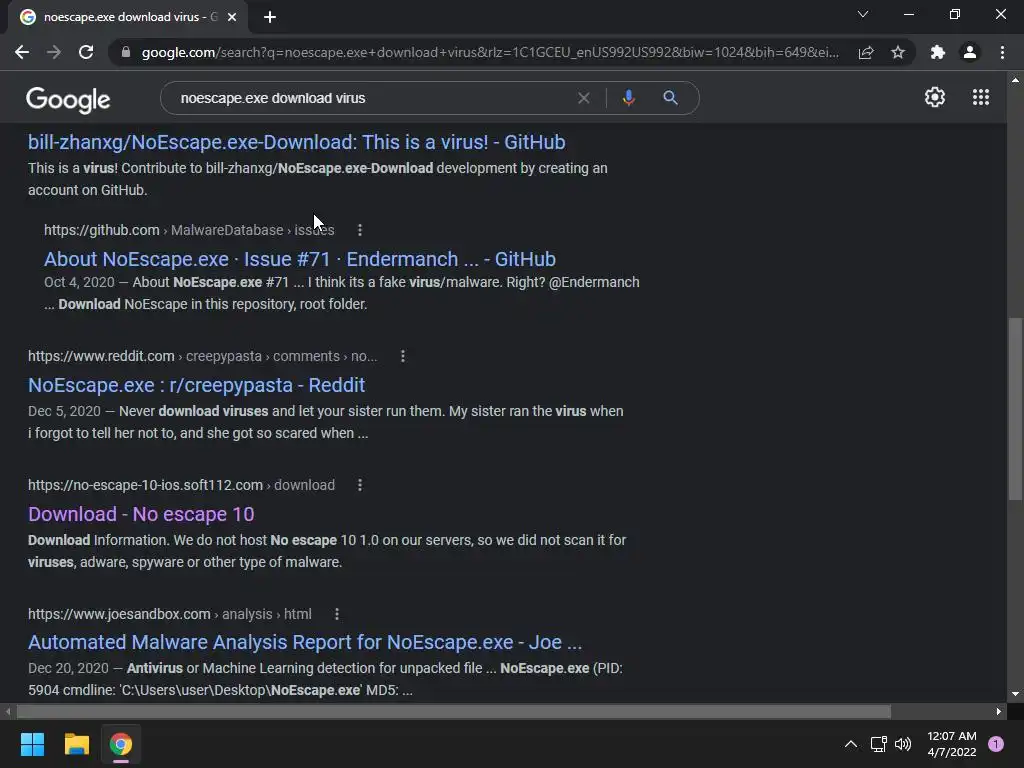View site information lock icon
The width and height of the screenshot is (1024, 768).
pos(126,52)
